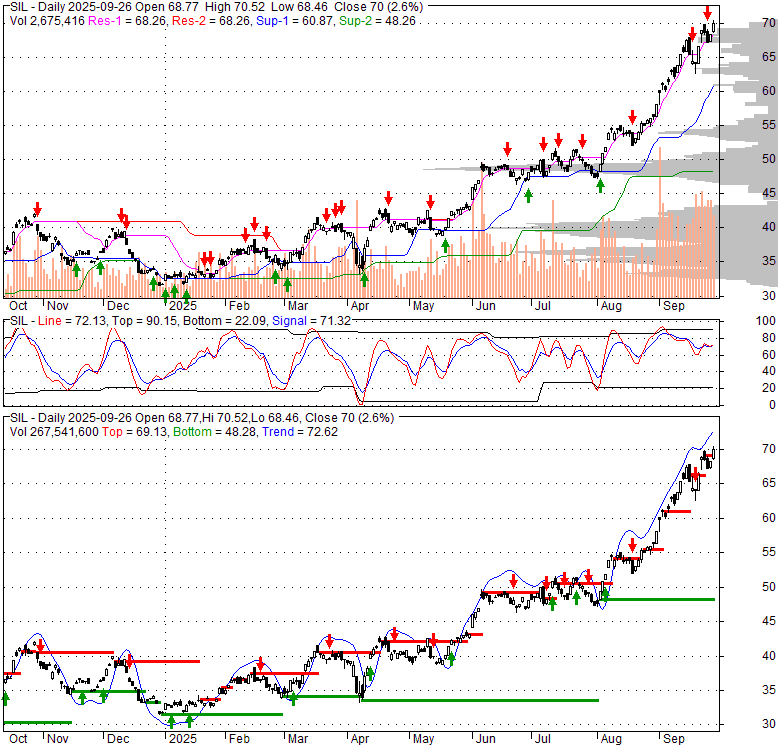The width and height of the screenshot is (780, 745).
Task: Select 'Jul' on bottom chart time axis
Action: (x=542, y=739)
